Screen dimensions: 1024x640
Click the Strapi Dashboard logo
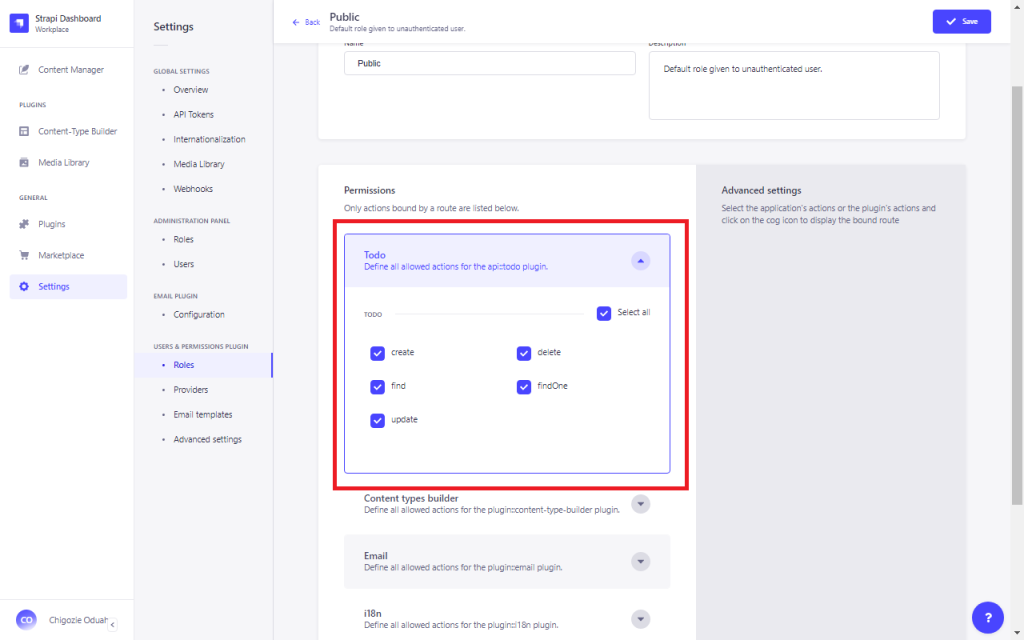click(19, 21)
